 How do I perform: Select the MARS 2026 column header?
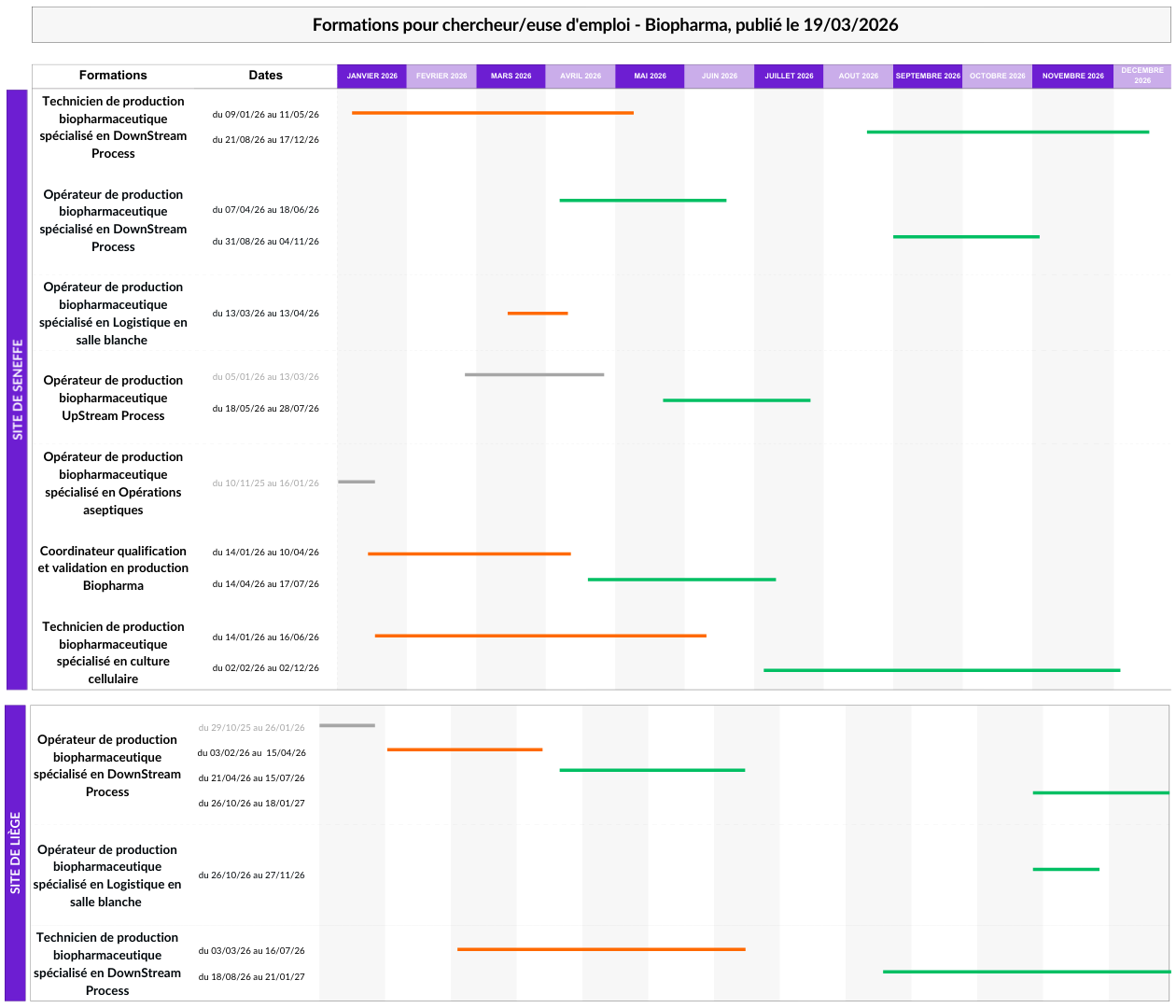[x=511, y=76]
